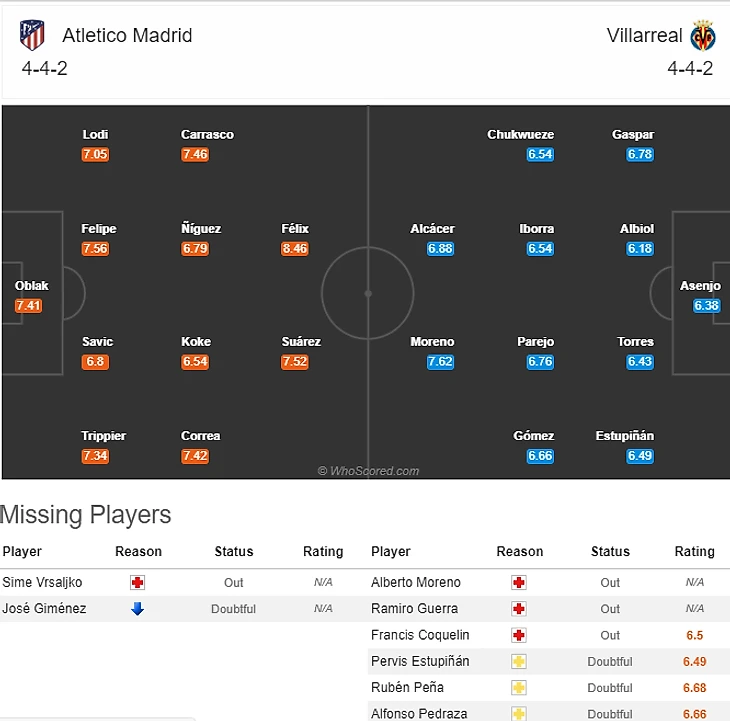The width and height of the screenshot is (730, 721).
Task: Click Ramiro Guerra's red injury icon
Action: coord(519,608)
